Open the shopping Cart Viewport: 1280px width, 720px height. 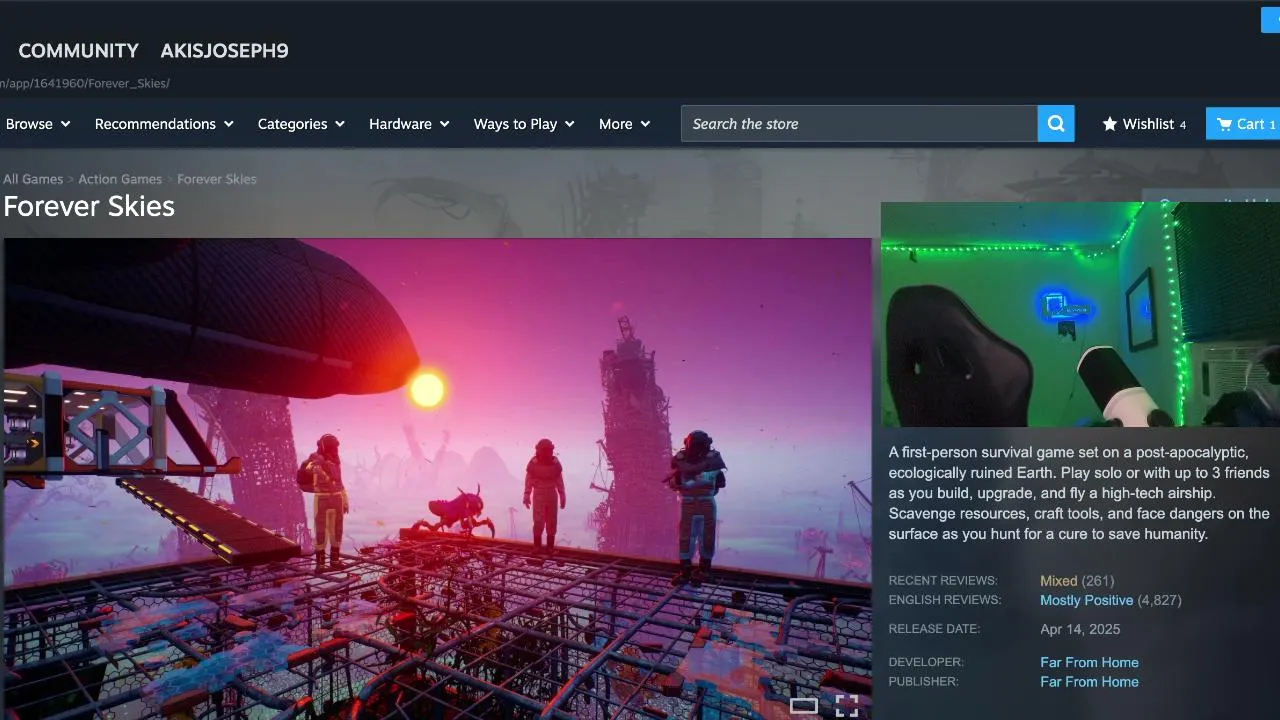[x=1244, y=124]
